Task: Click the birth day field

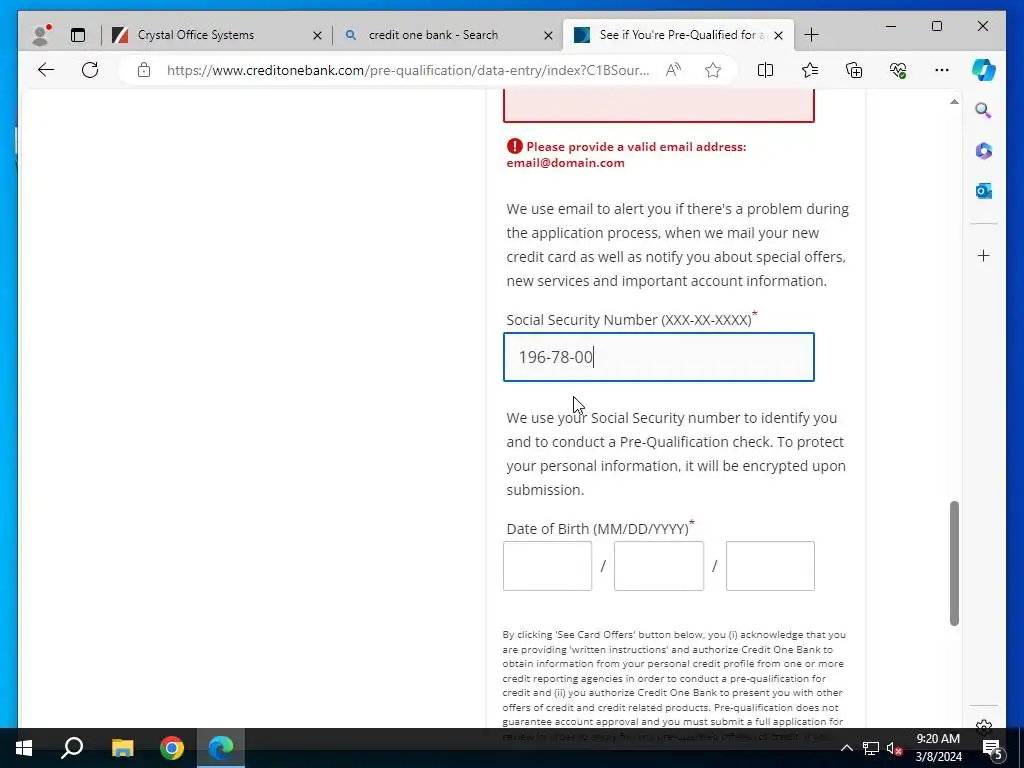Action: click(659, 566)
